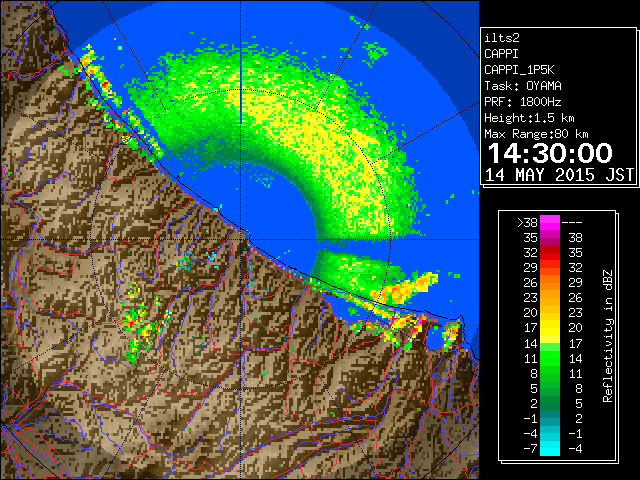The image size is (640, 480).
Task: Click the 14:30:00 timestamp
Action: [550, 153]
